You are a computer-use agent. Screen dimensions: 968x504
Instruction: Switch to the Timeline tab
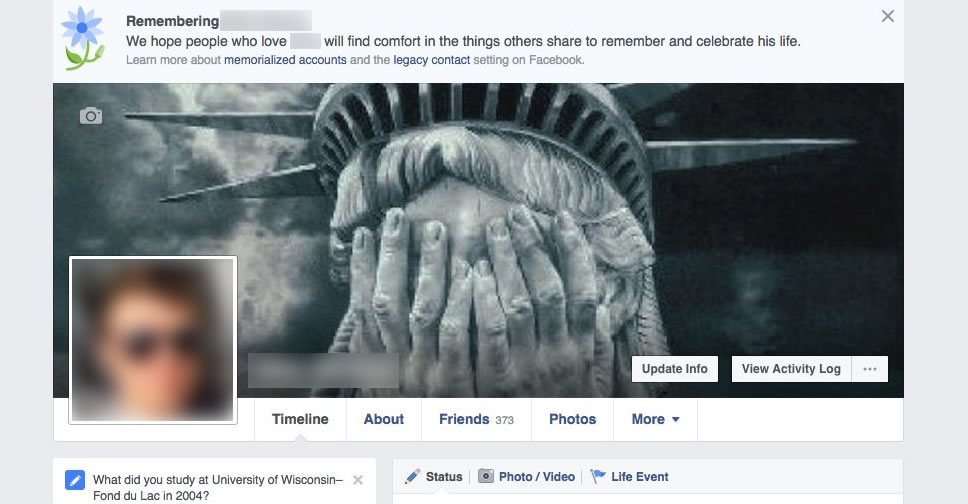point(300,419)
